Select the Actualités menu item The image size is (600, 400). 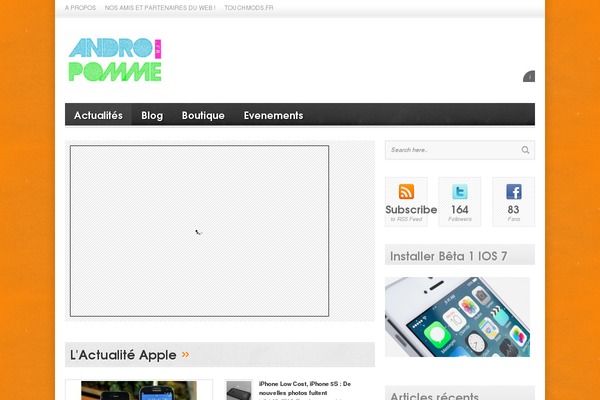coord(98,115)
